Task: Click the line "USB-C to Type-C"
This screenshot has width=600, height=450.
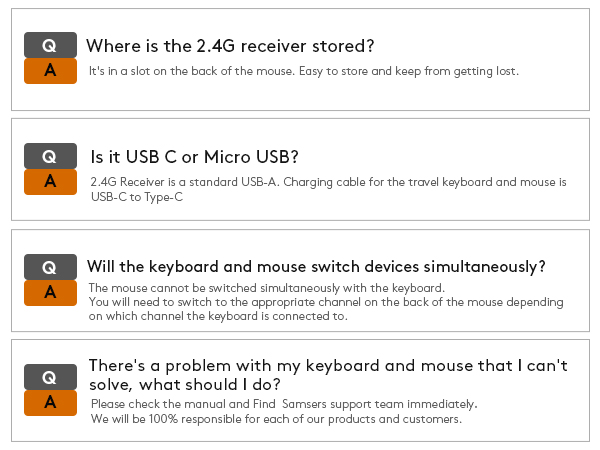Action: pyautogui.click(x=137, y=197)
